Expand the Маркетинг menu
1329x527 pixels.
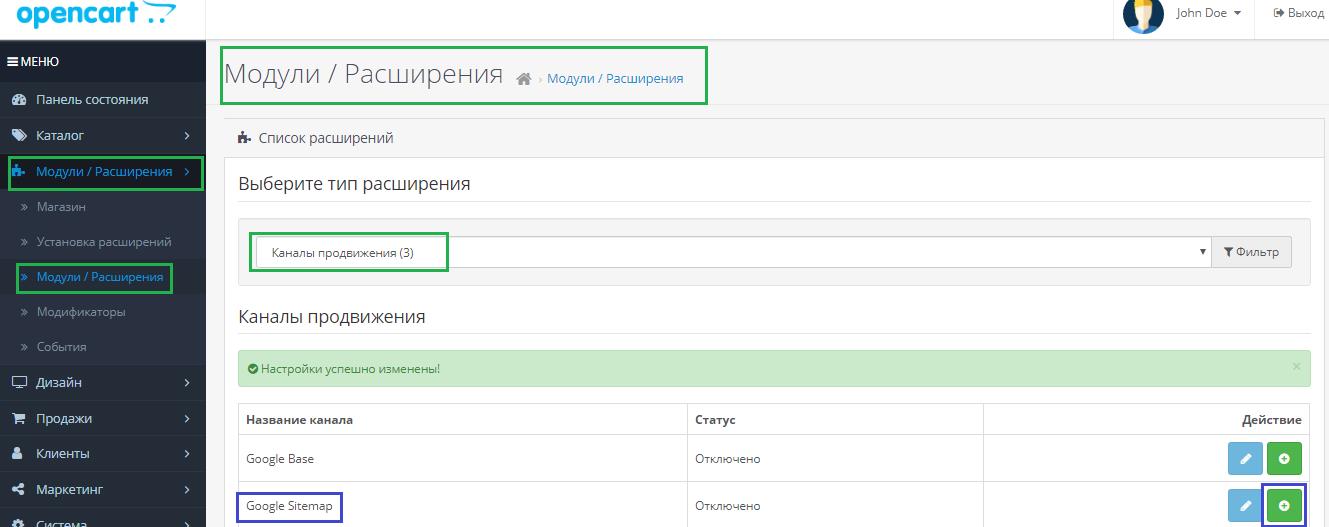(x=102, y=490)
